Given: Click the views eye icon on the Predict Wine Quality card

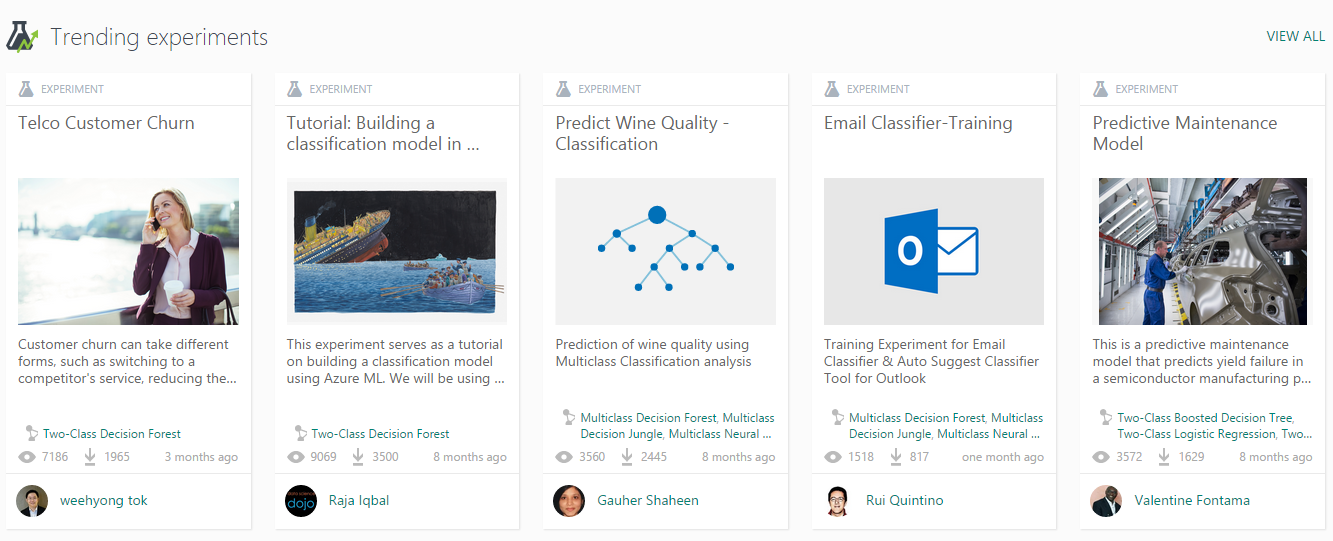Looking at the screenshot, I should [x=564, y=457].
